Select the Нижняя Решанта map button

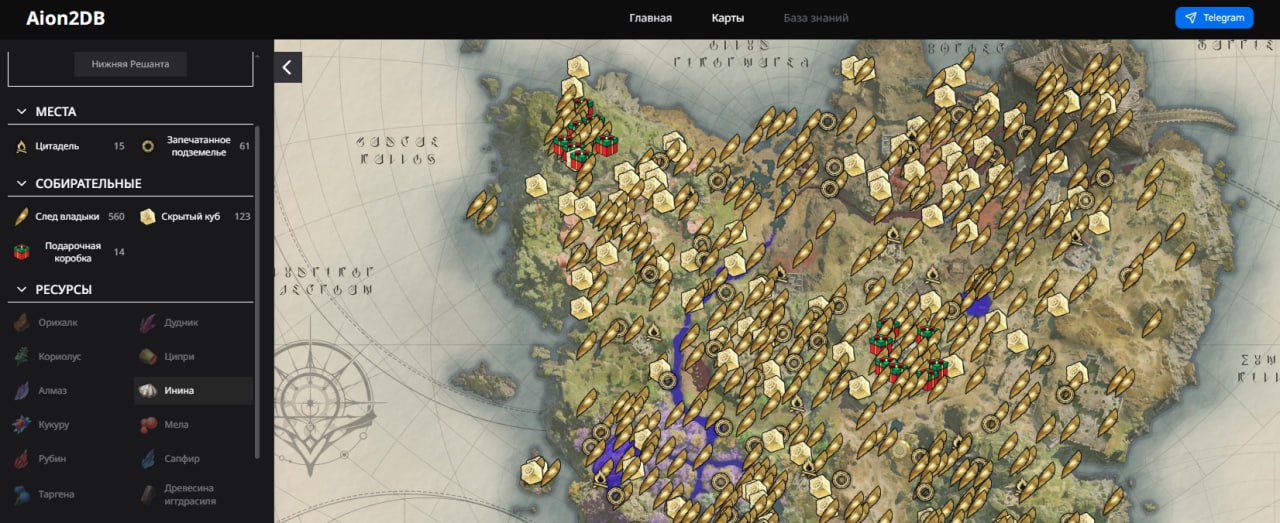click(x=131, y=63)
